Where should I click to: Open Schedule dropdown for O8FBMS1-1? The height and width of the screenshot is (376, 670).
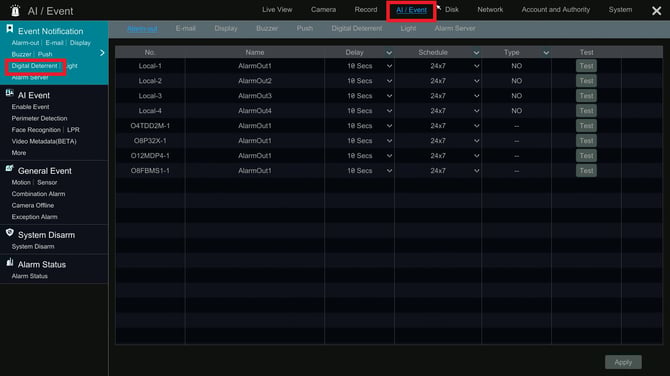pos(476,171)
